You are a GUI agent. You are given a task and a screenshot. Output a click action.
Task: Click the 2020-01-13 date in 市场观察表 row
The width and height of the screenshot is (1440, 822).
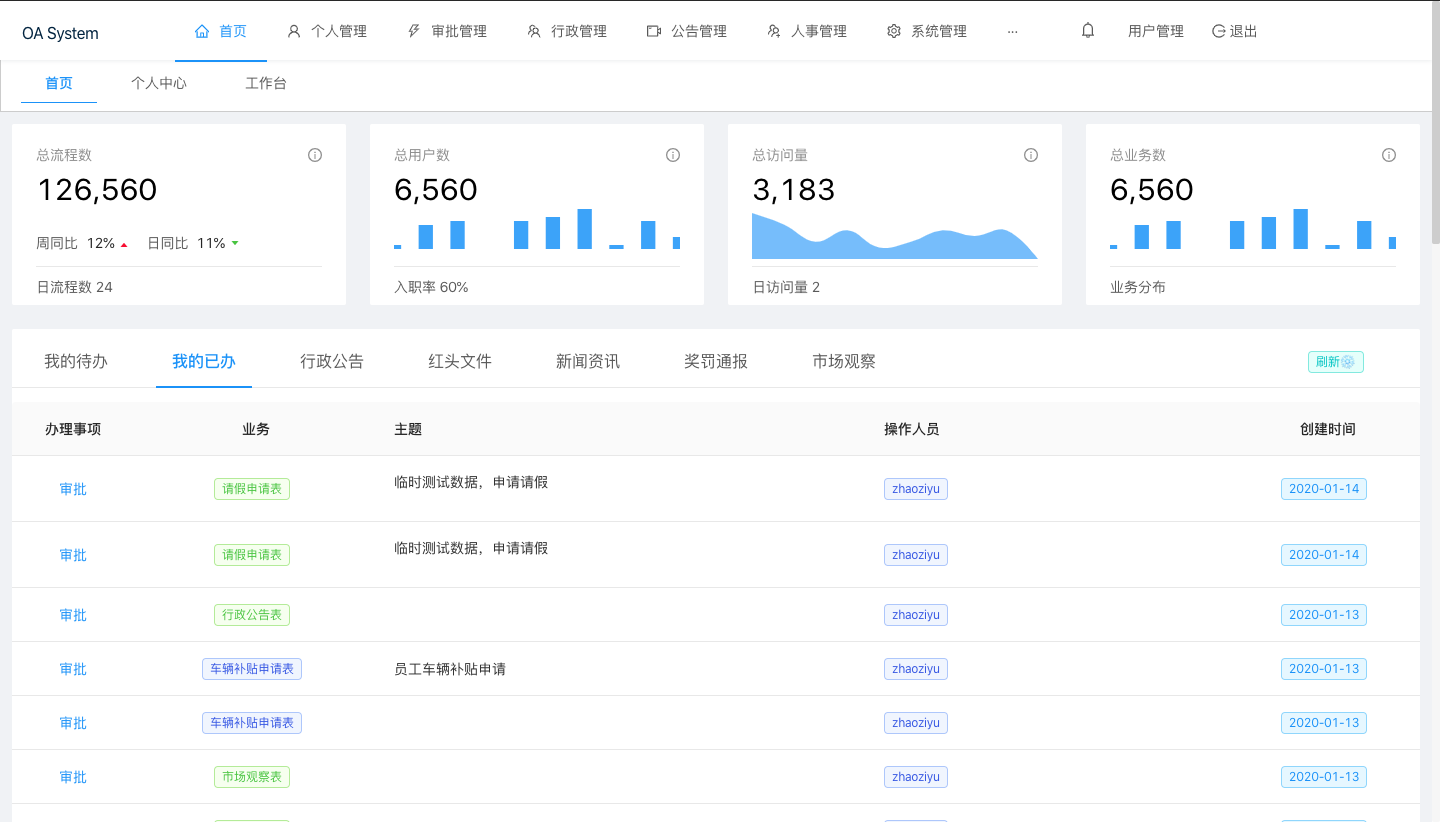tap(1324, 777)
